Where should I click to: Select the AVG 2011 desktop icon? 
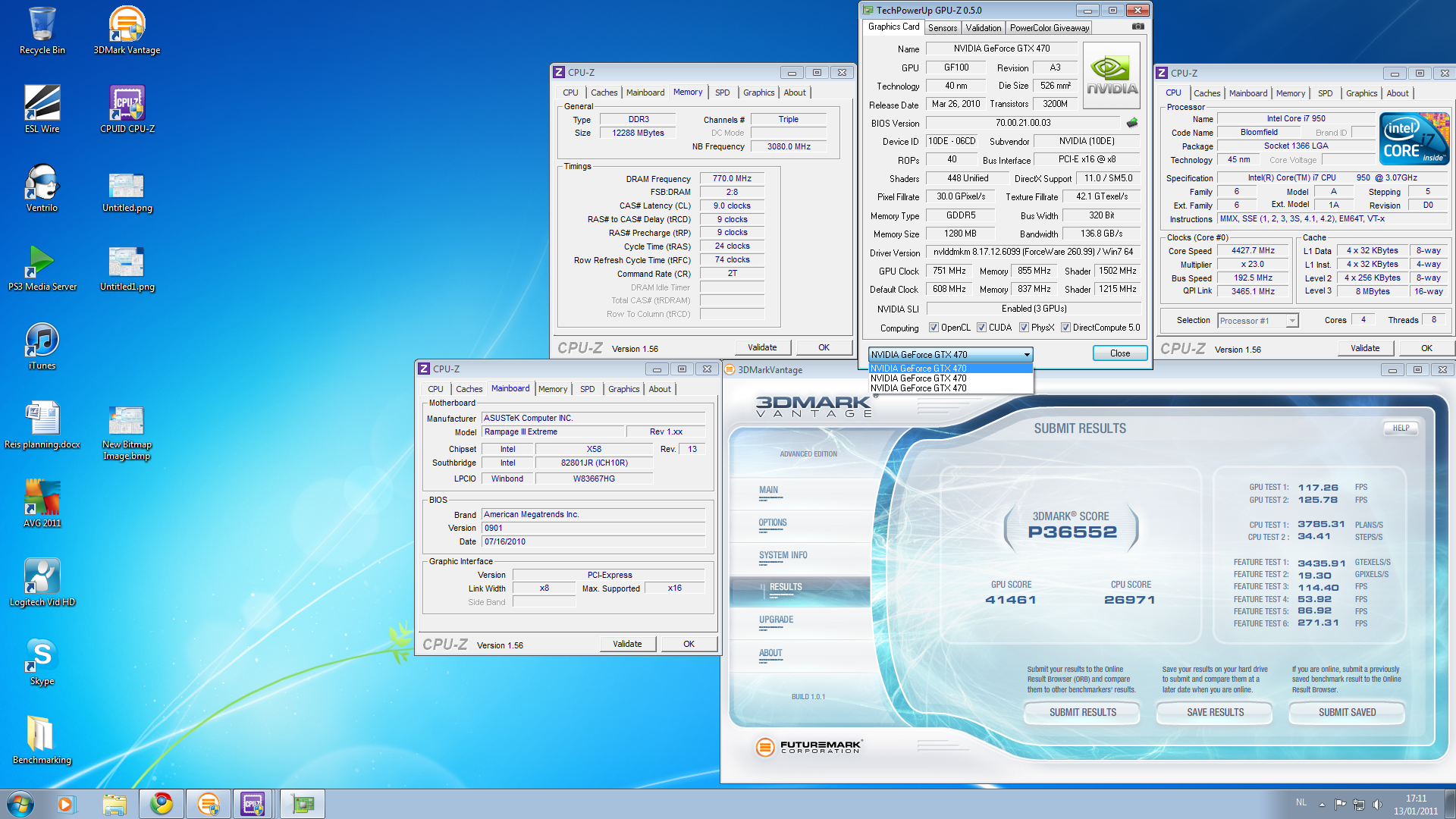coord(42,504)
